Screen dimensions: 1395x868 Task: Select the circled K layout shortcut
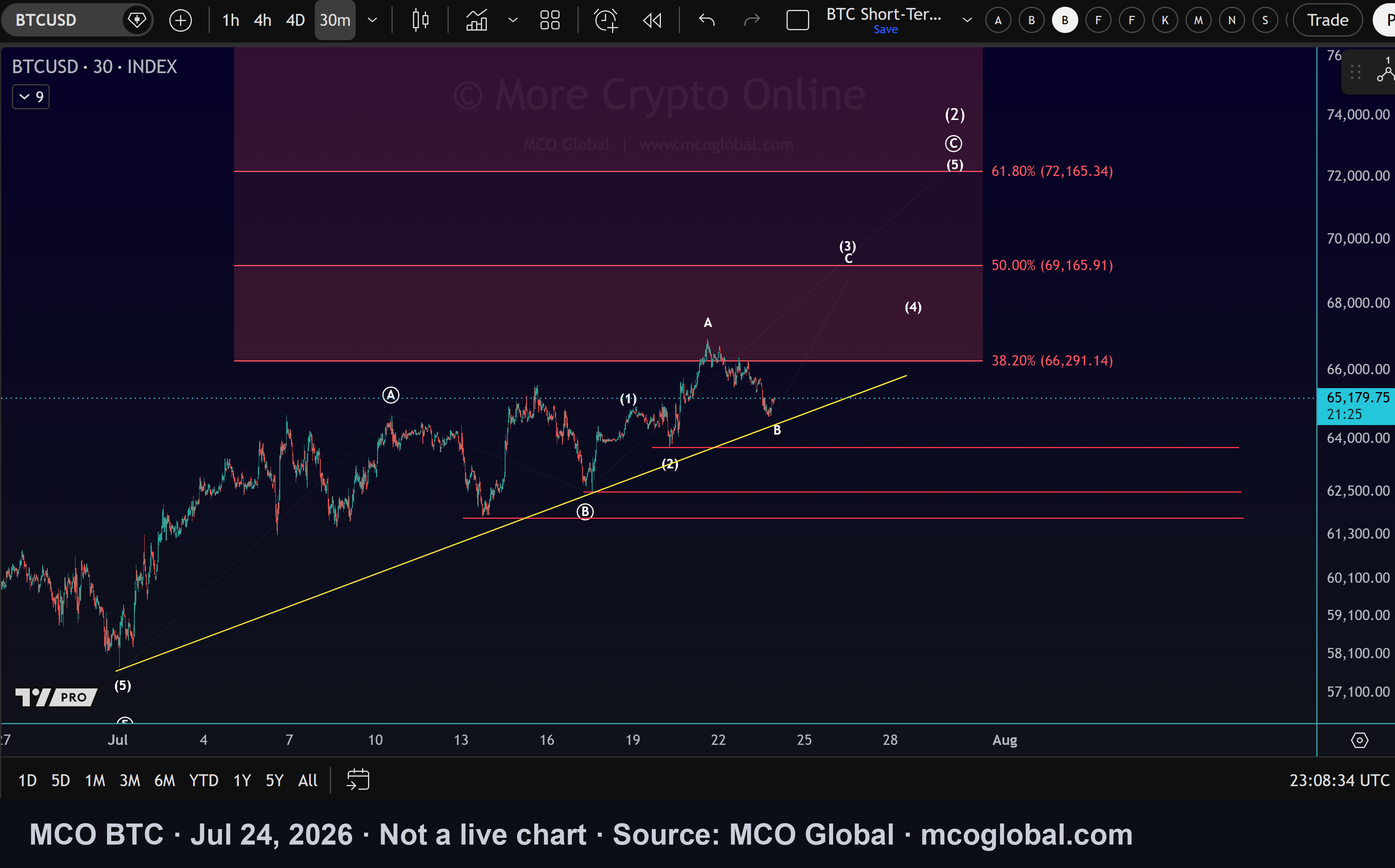(x=1165, y=21)
